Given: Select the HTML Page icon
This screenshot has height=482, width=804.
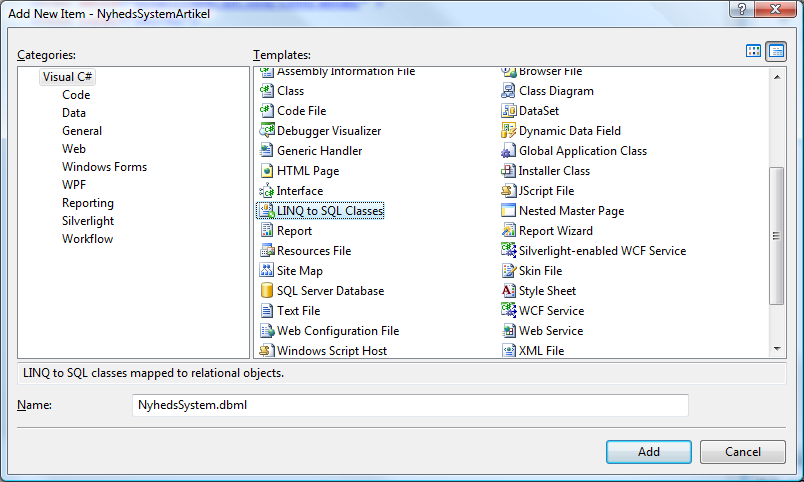Looking at the screenshot, I should [267, 171].
